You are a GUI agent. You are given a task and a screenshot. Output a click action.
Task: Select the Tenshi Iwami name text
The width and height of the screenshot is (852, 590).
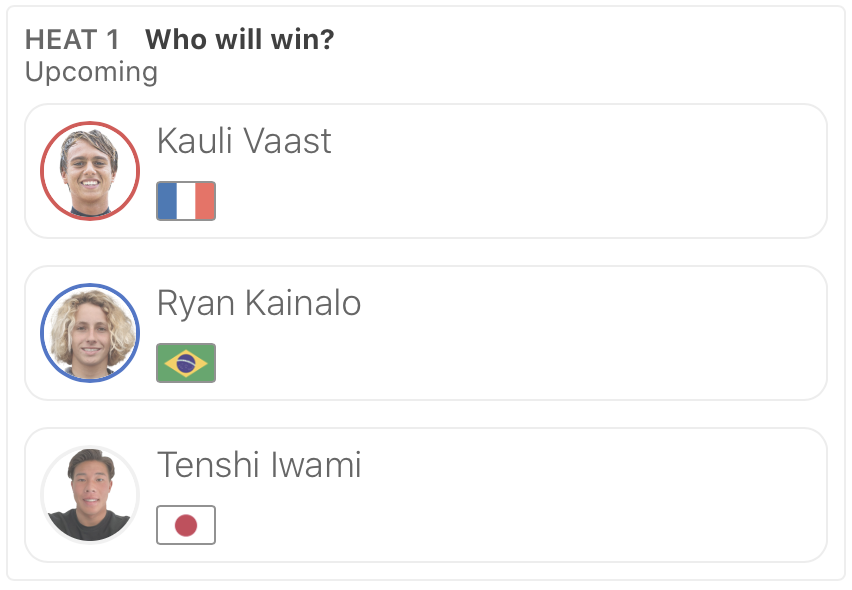click(259, 465)
